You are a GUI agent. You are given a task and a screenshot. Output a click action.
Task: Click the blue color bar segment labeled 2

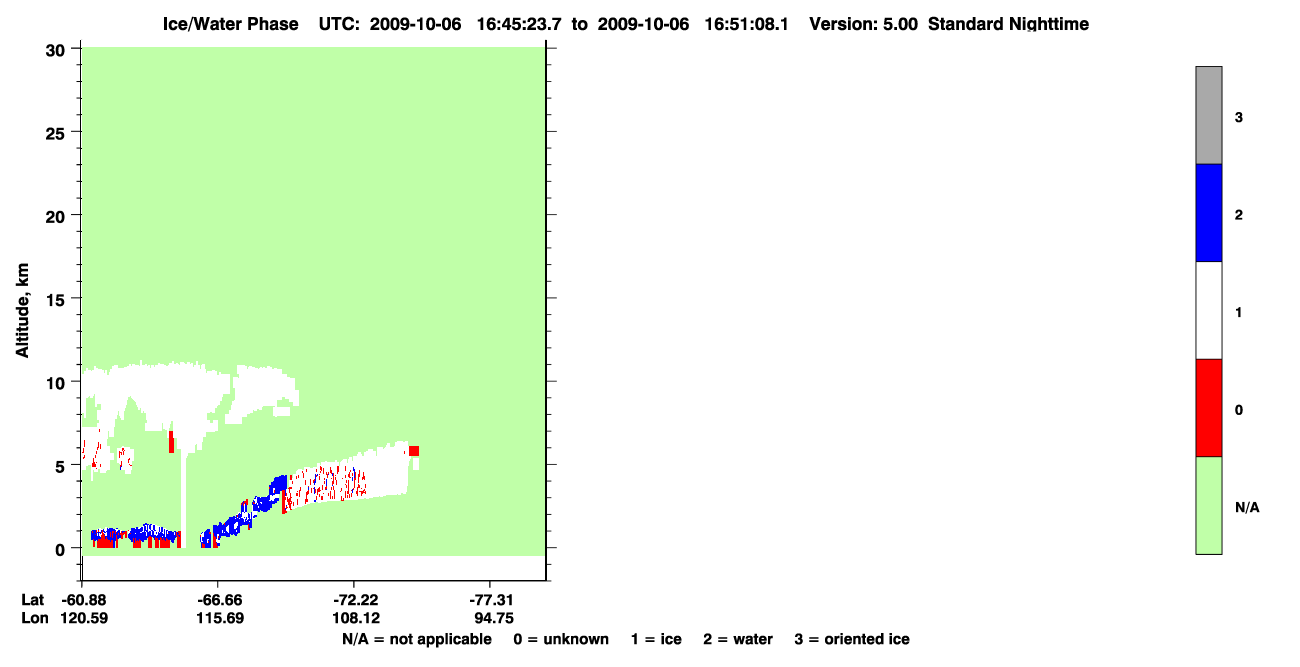pyautogui.click(x=1208, y=213)
